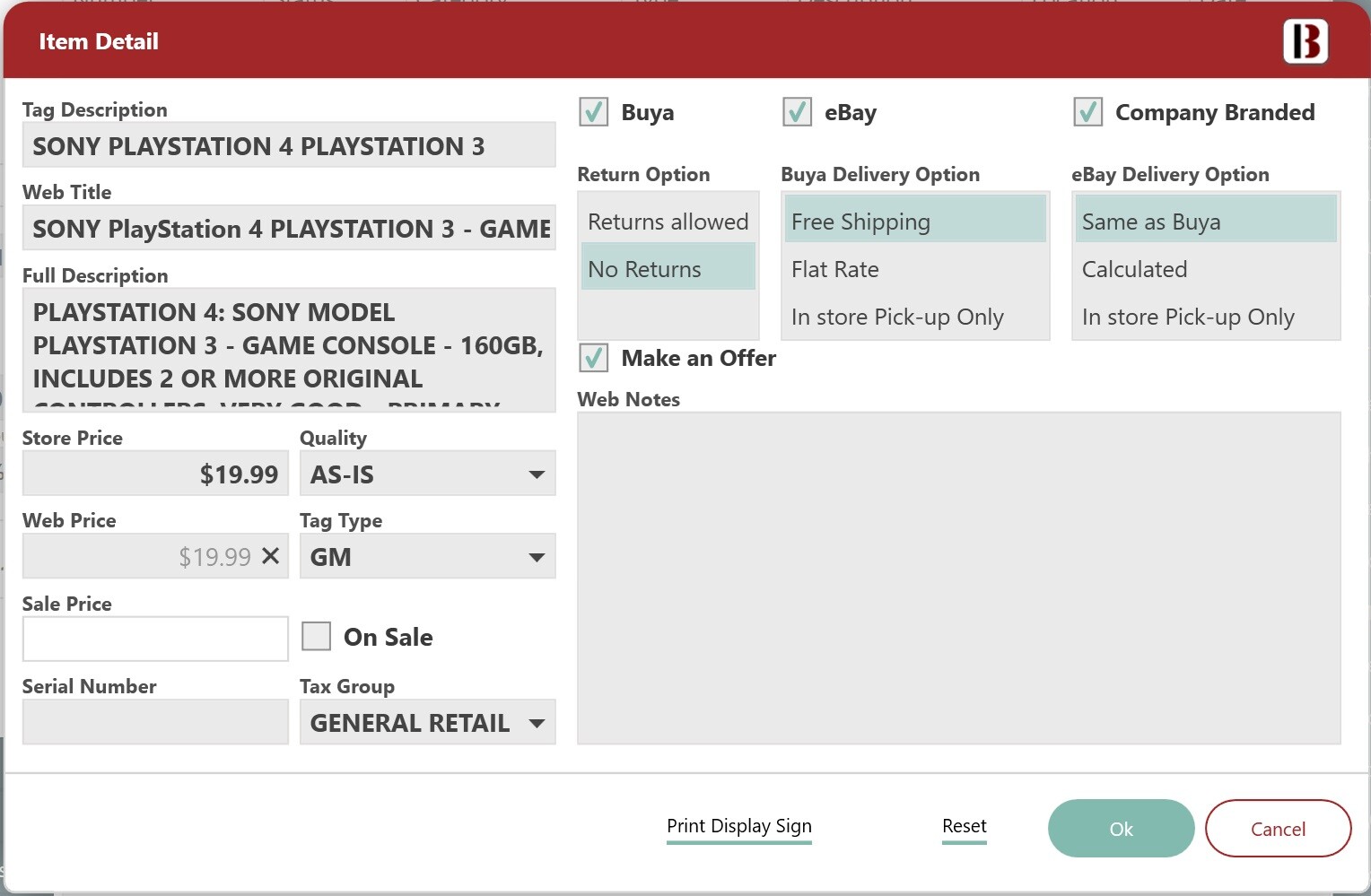Image resolution: width=1371 pixels, height=896 pixels.
Task: Enable the On Sale checkbox
Action: point(316,636)
